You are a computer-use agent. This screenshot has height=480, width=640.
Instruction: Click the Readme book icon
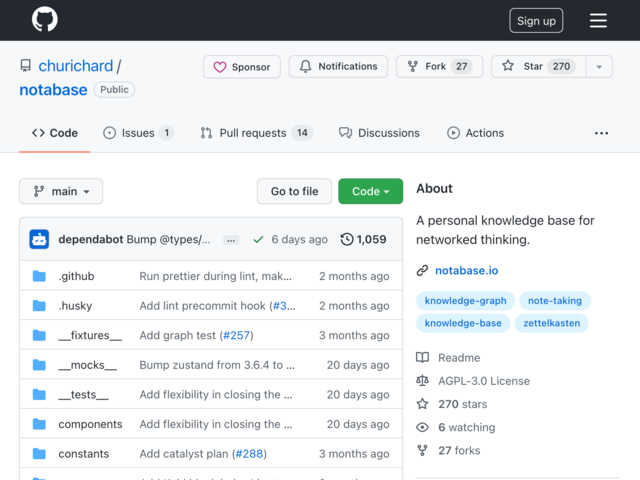[x=422, y=358]
